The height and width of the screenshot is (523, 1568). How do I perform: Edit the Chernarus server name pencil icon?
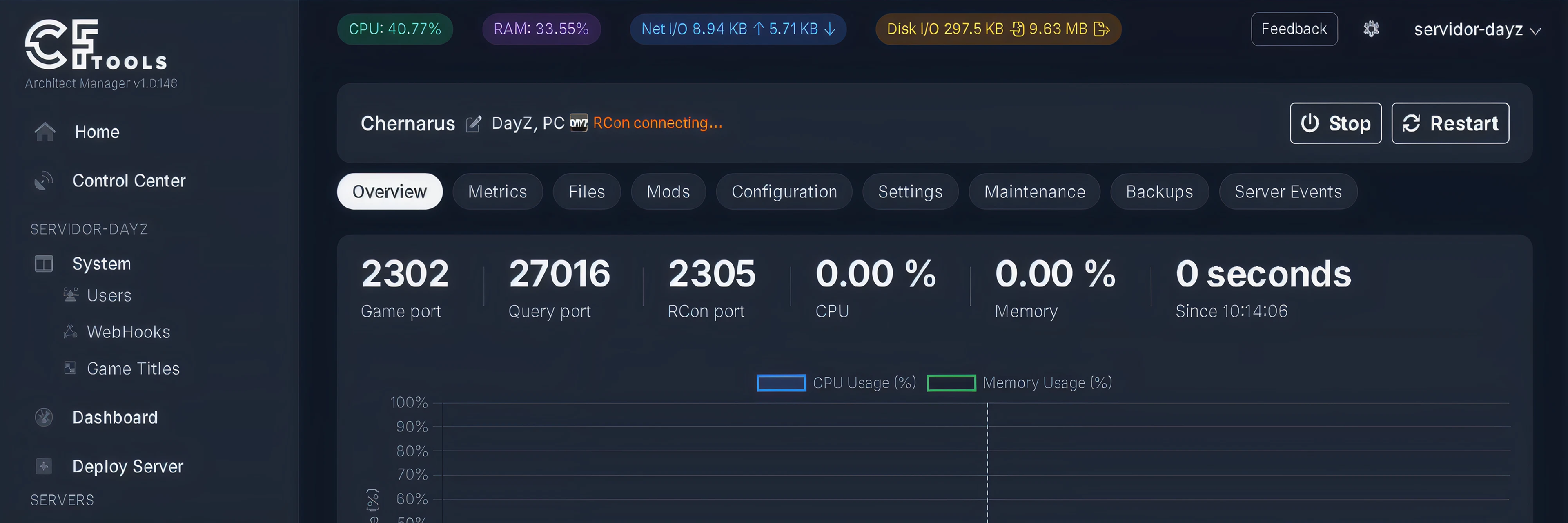474,123
